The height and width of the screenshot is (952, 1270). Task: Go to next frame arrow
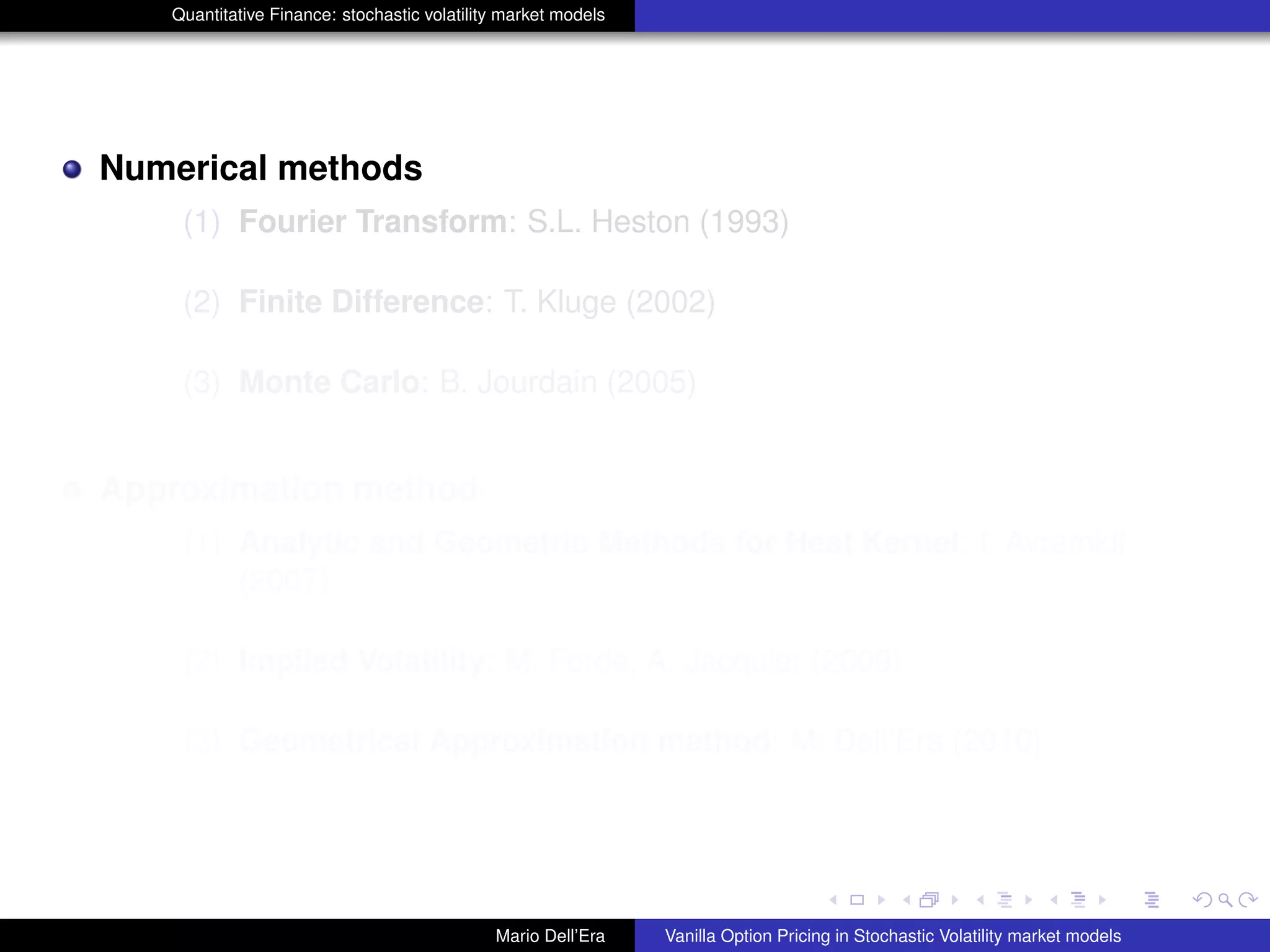(954, 900)
